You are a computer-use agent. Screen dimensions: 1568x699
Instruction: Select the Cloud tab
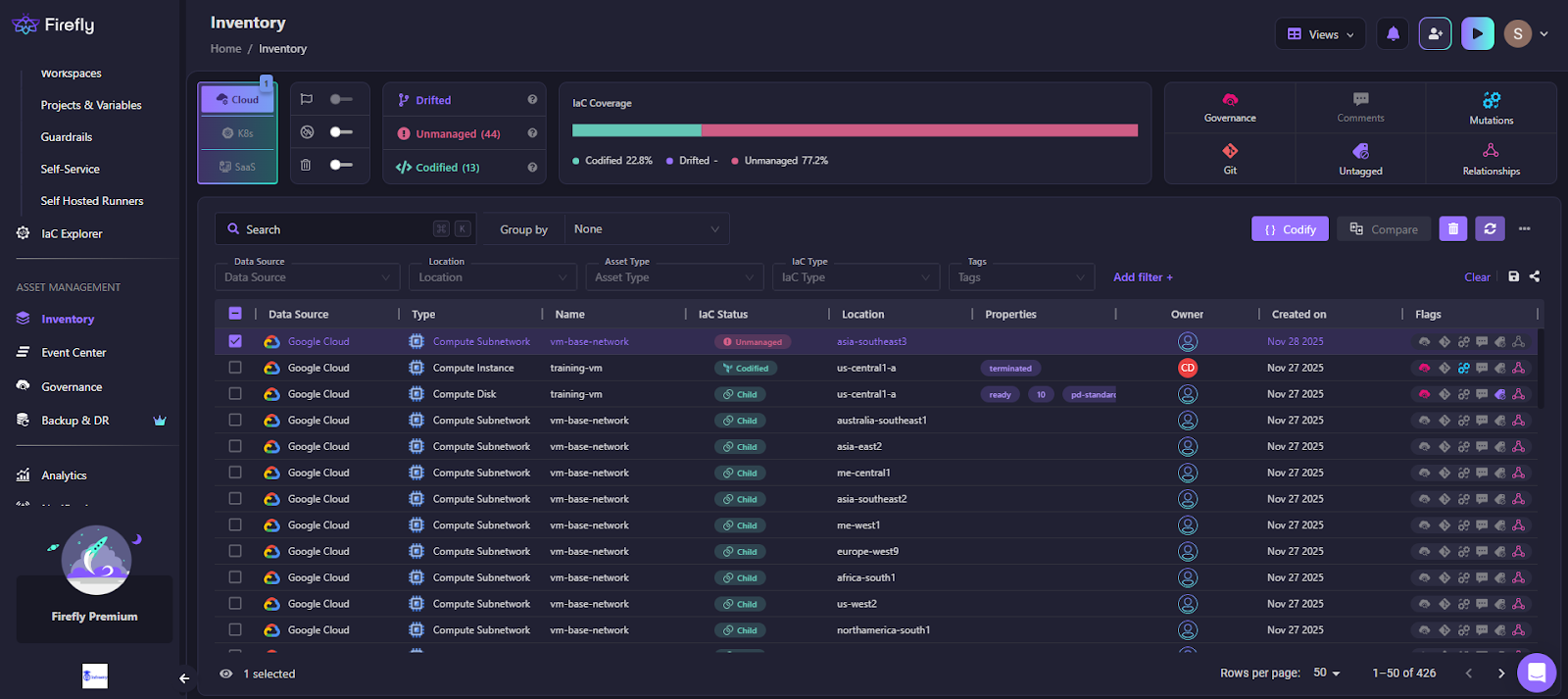click(238, 99)
